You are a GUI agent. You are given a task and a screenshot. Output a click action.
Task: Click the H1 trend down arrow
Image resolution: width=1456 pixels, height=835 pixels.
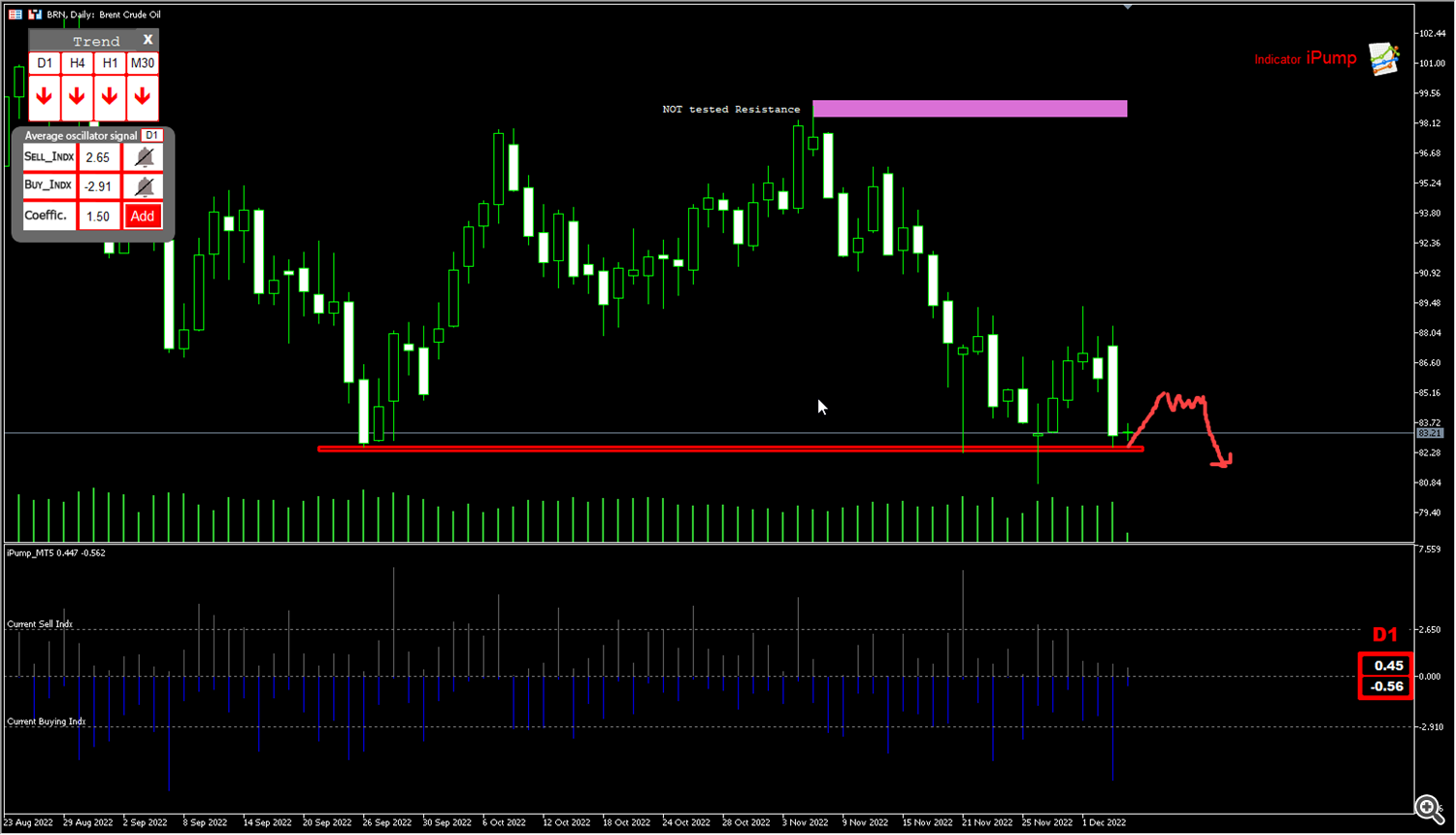(x=110, y=97)
